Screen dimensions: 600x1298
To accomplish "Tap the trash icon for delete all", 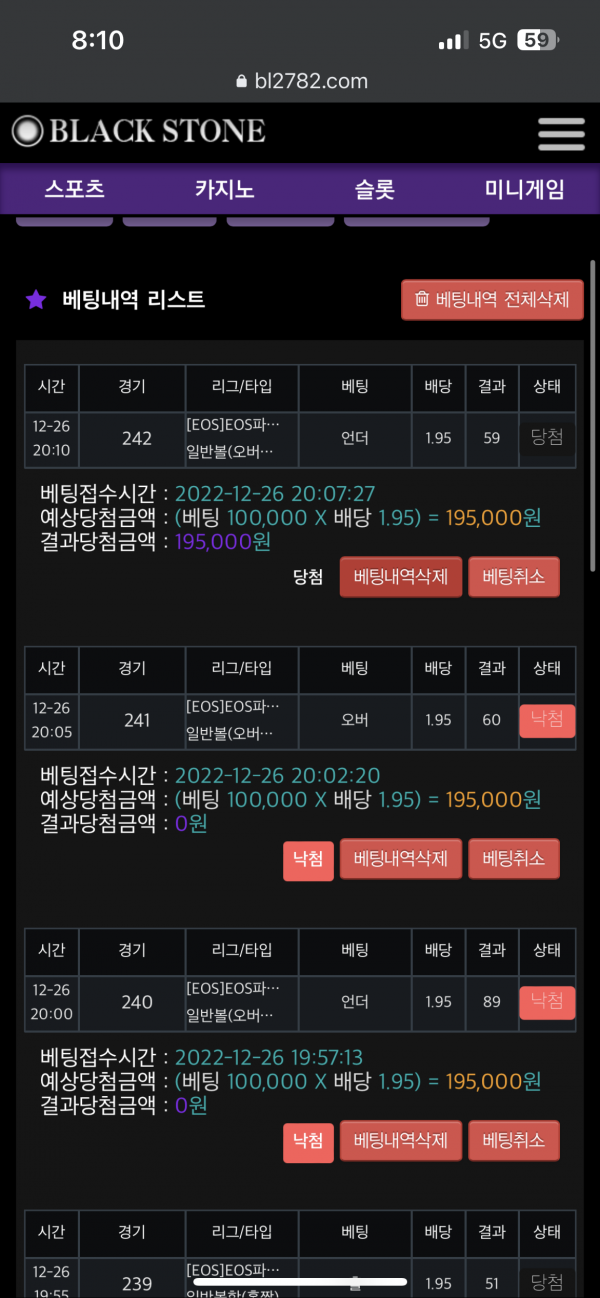I will [x=422, y=299].
